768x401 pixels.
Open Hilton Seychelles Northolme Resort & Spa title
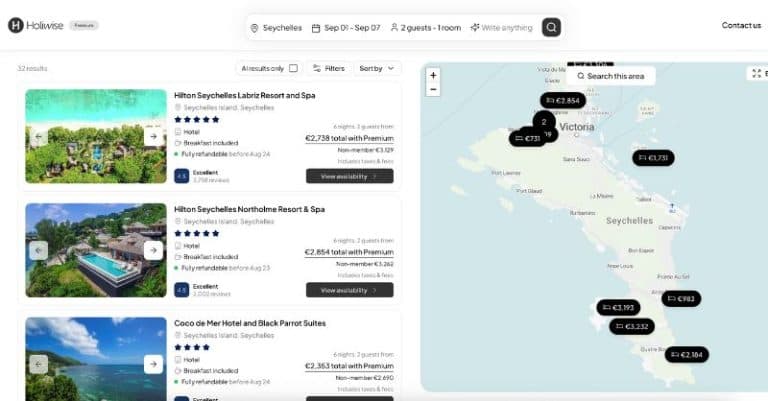point(249,209)
